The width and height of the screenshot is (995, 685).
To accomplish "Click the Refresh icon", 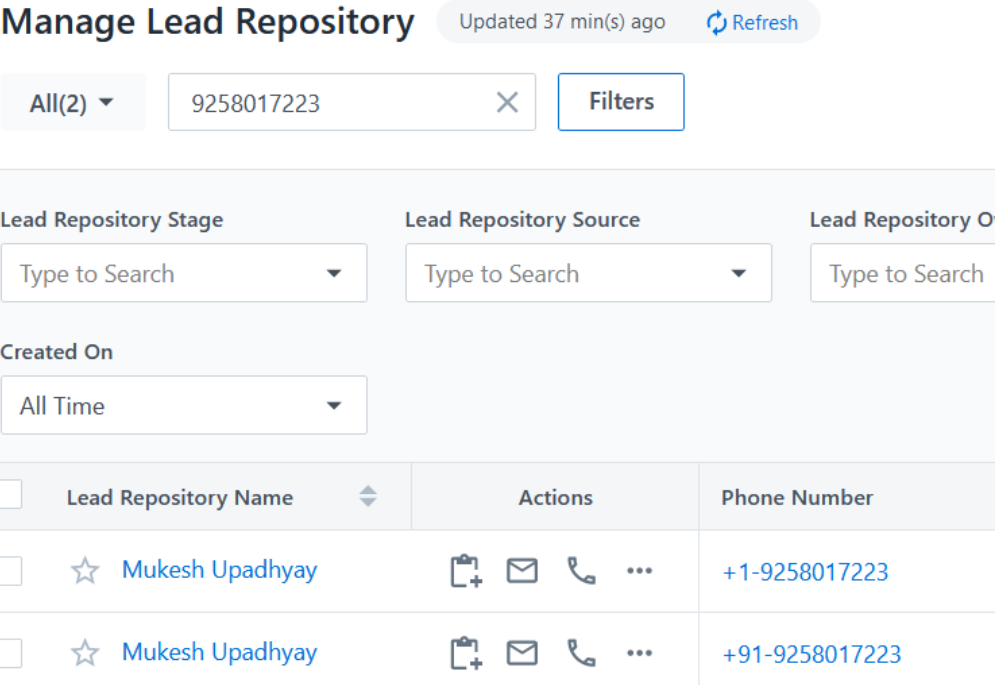I will (x=716, y=23).
